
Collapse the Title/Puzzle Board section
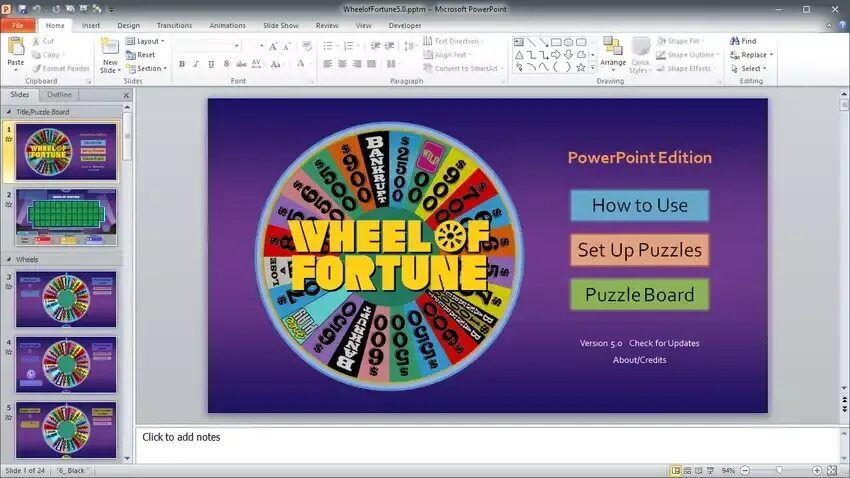point(9,112)
